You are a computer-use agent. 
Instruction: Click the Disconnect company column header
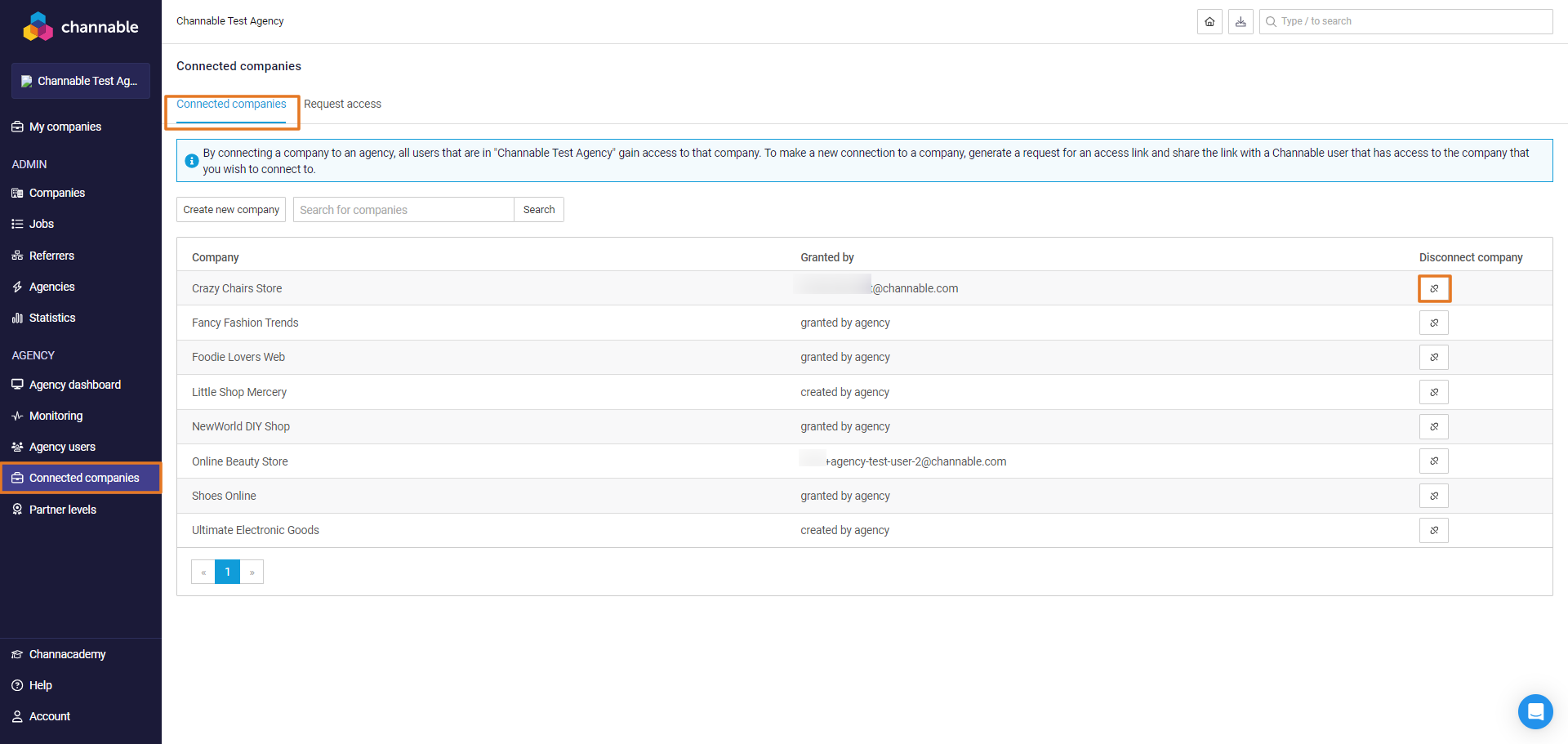click(1471, 257)
